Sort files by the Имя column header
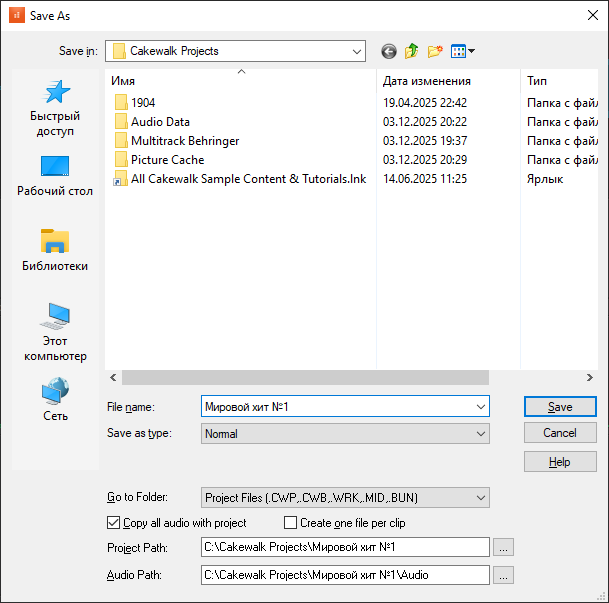Viewport: 609px width, 603px height. click(240, 81)
